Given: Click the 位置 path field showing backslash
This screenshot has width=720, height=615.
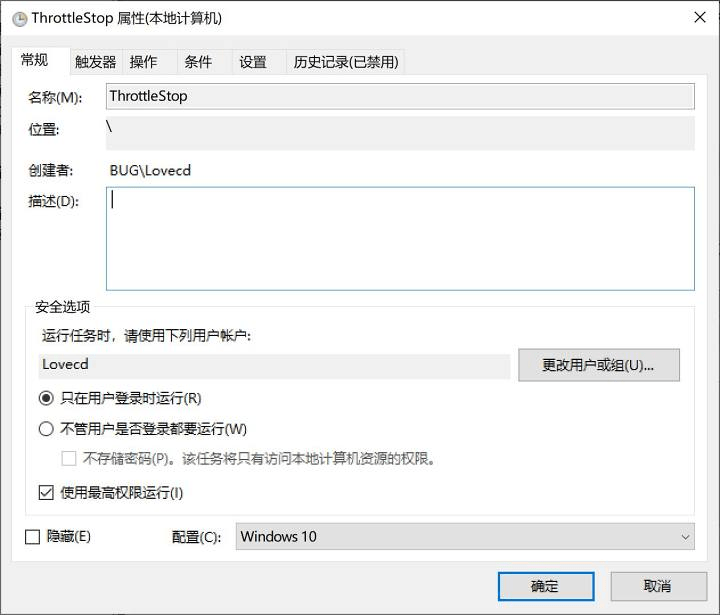Looking at the screenshot, I should click(400, 133).
